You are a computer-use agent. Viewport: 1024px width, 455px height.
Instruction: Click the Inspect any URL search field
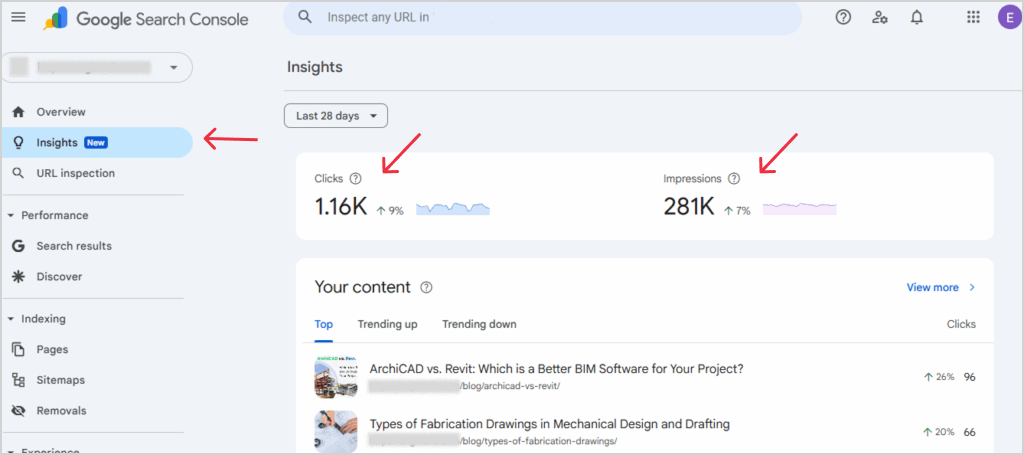[540, 17]
